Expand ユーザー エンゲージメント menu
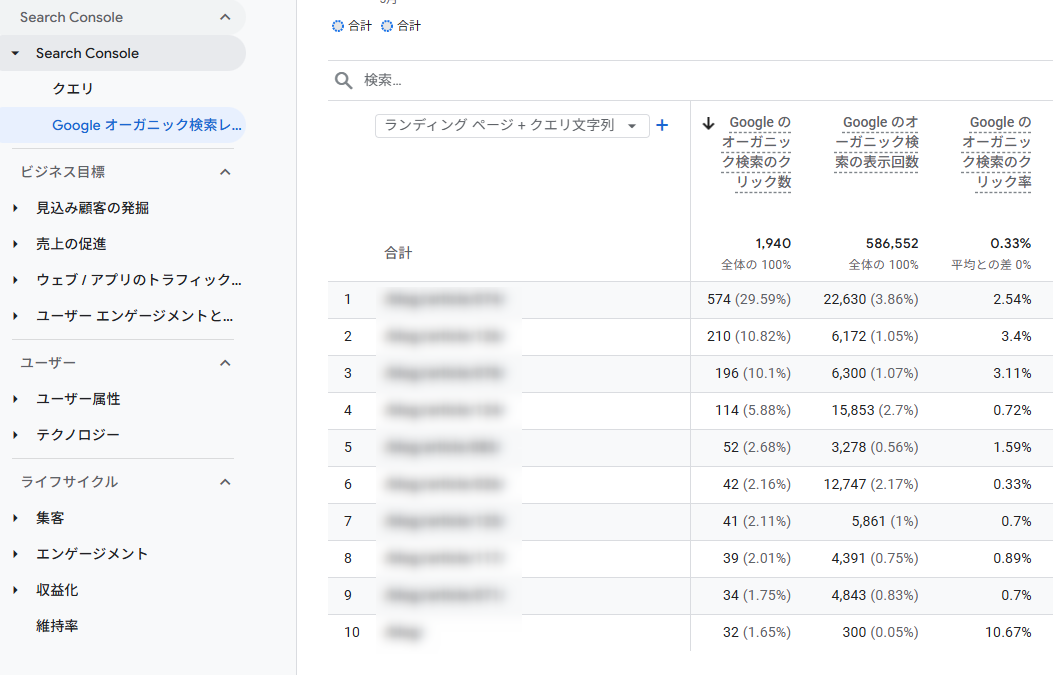 pyautogui.click(x=15, y=316)
